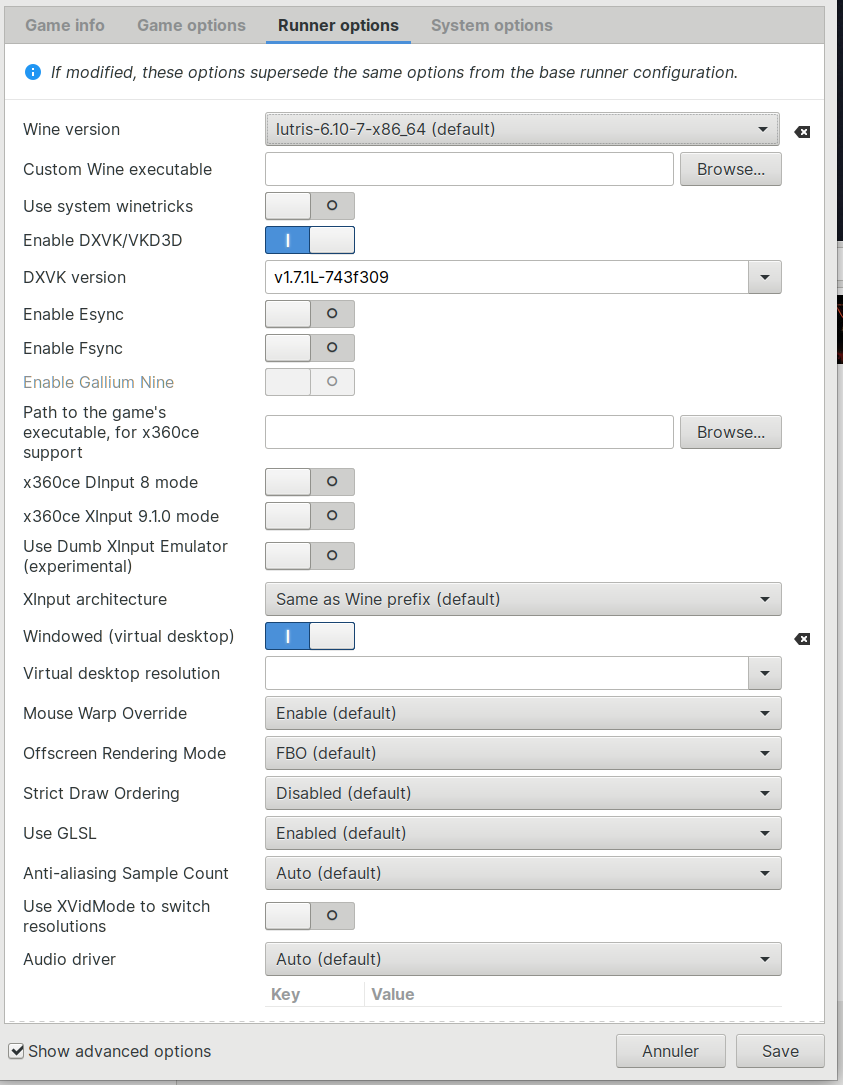Image resolution: width=843 pixels, height=1085 pixels.
Task: Reset Wine version with its clear icon
Action: [x=802, y=131]
